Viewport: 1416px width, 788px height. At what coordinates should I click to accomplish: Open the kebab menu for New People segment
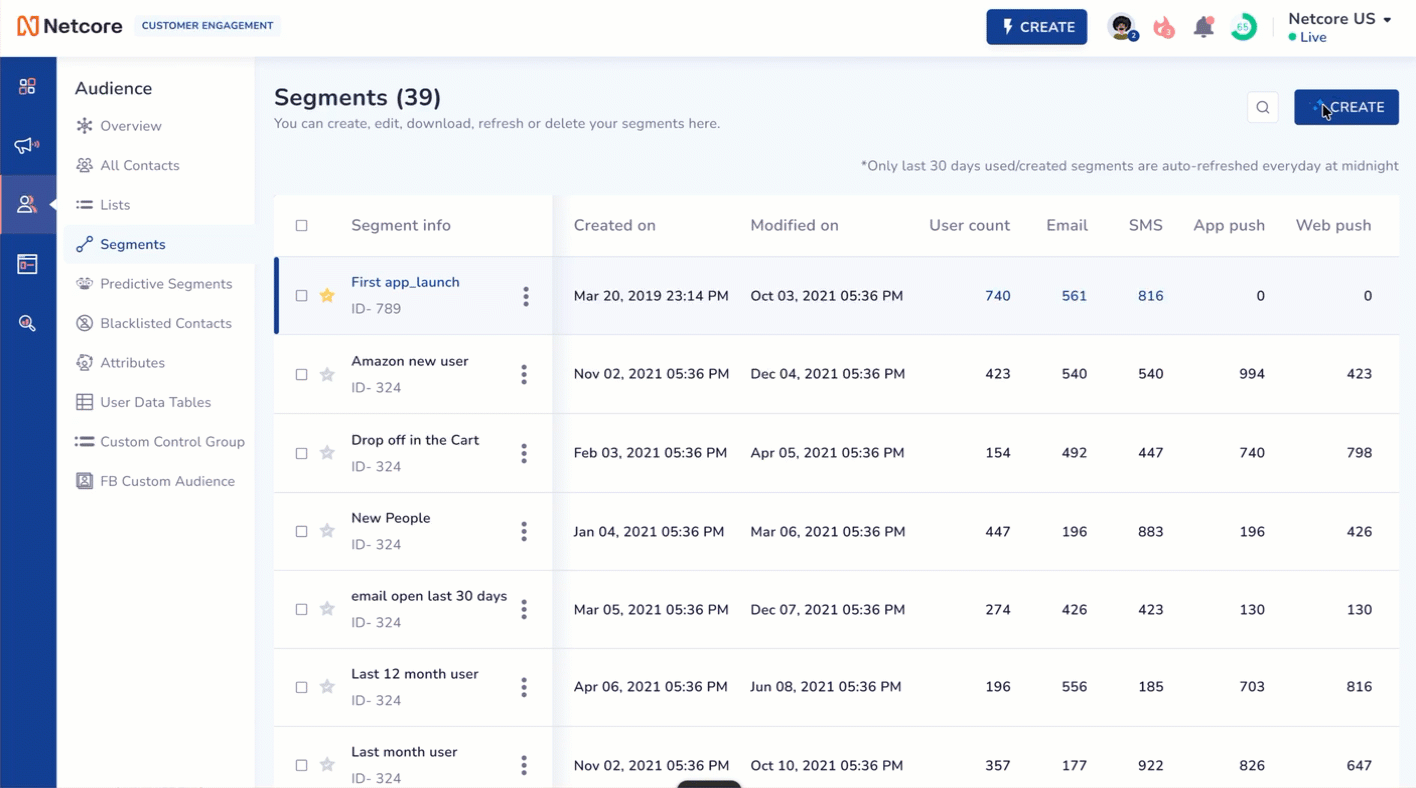(523, 531)
